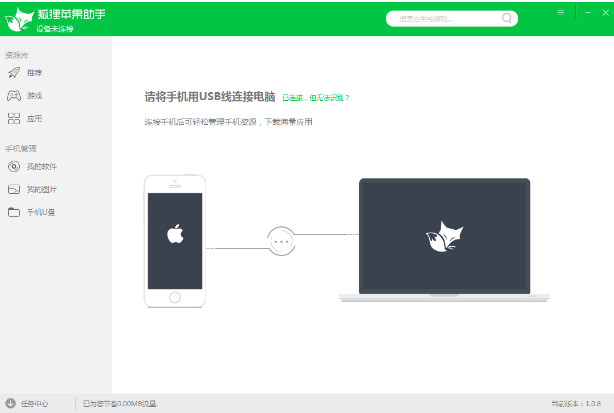Click the version 1.0.8 label
Screen dimensions: 614x413
576,403
